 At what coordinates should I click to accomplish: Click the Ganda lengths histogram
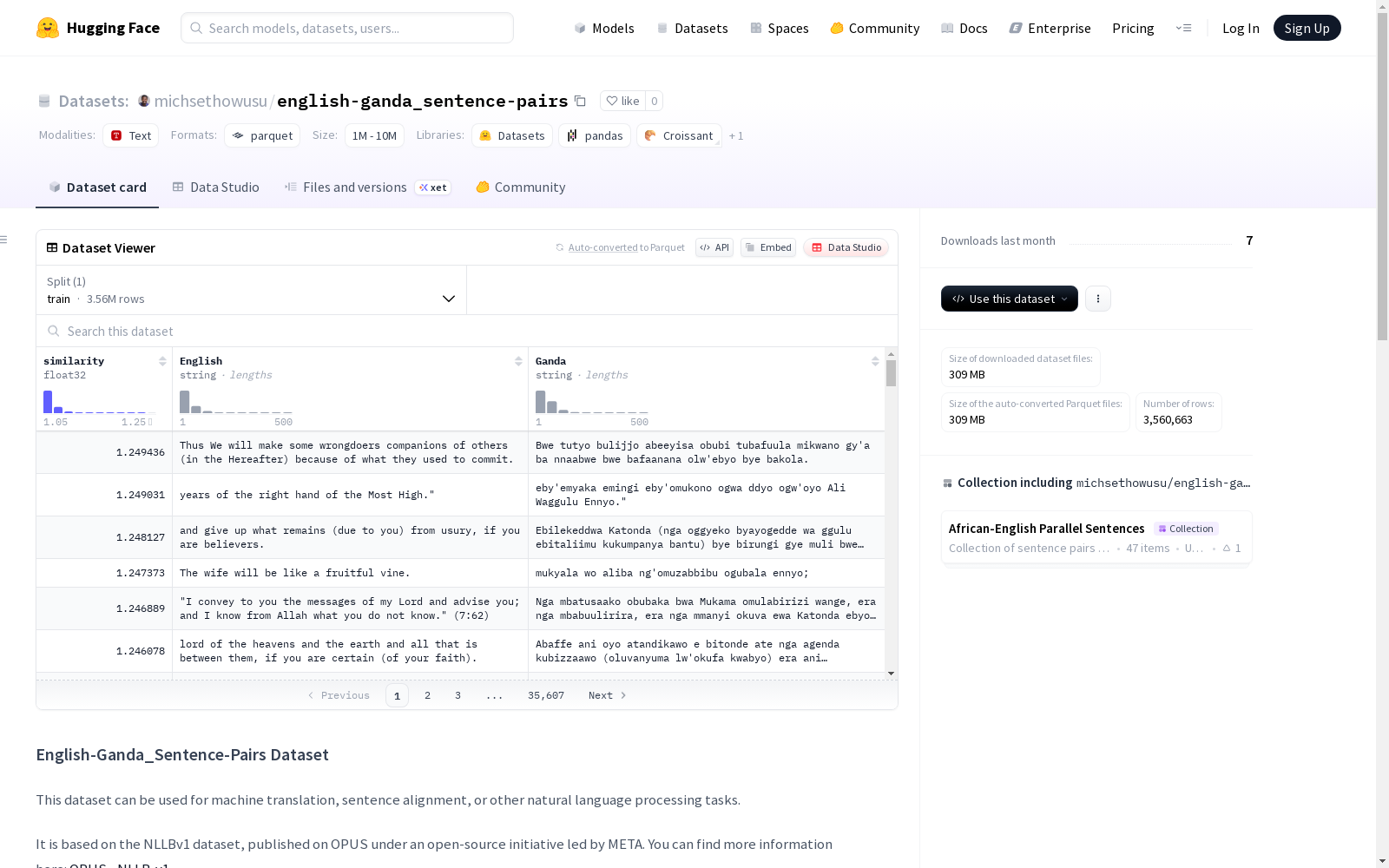591,402
